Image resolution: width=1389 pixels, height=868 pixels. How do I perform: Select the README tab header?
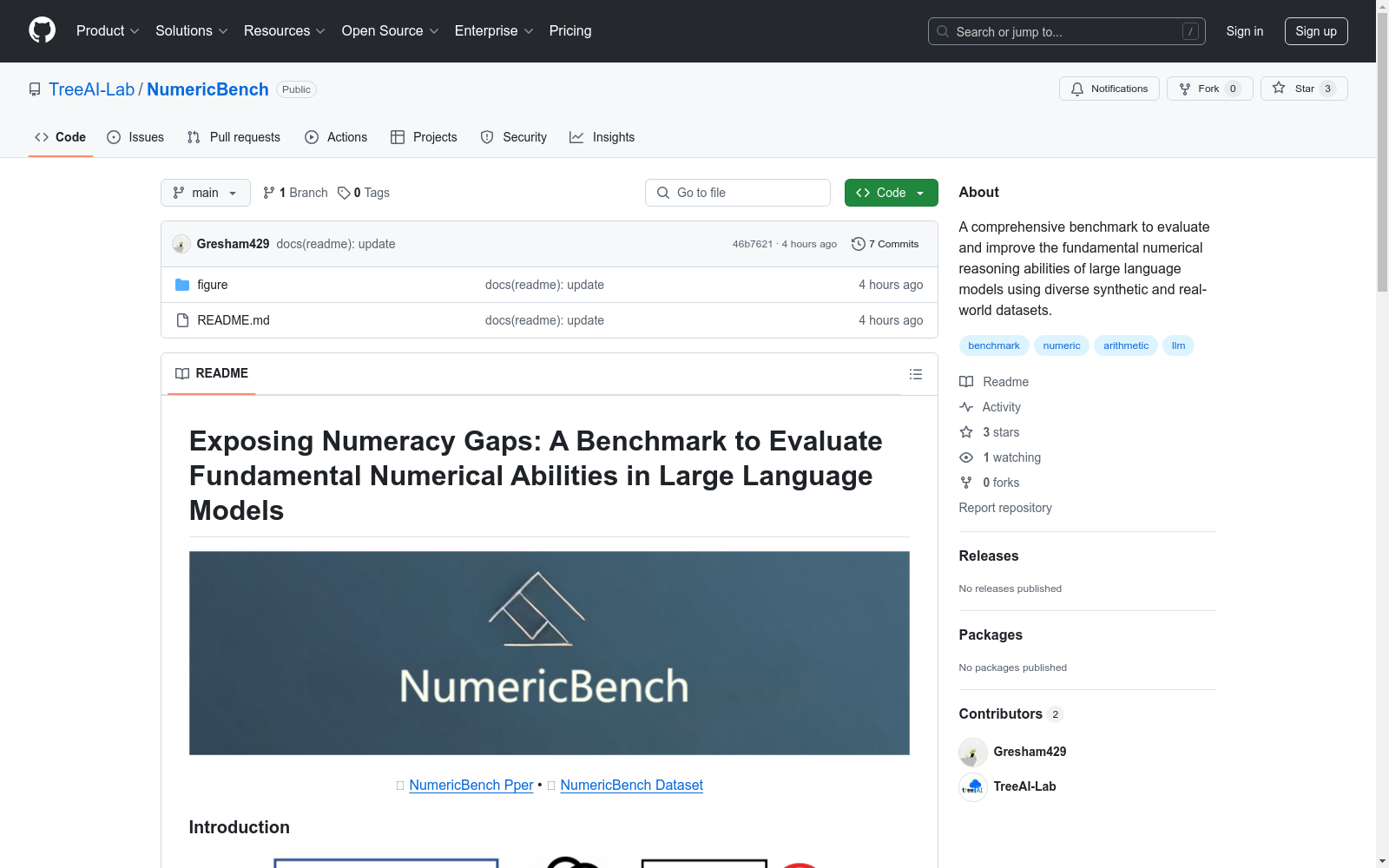pyautogui.click(x=212, y=373)
